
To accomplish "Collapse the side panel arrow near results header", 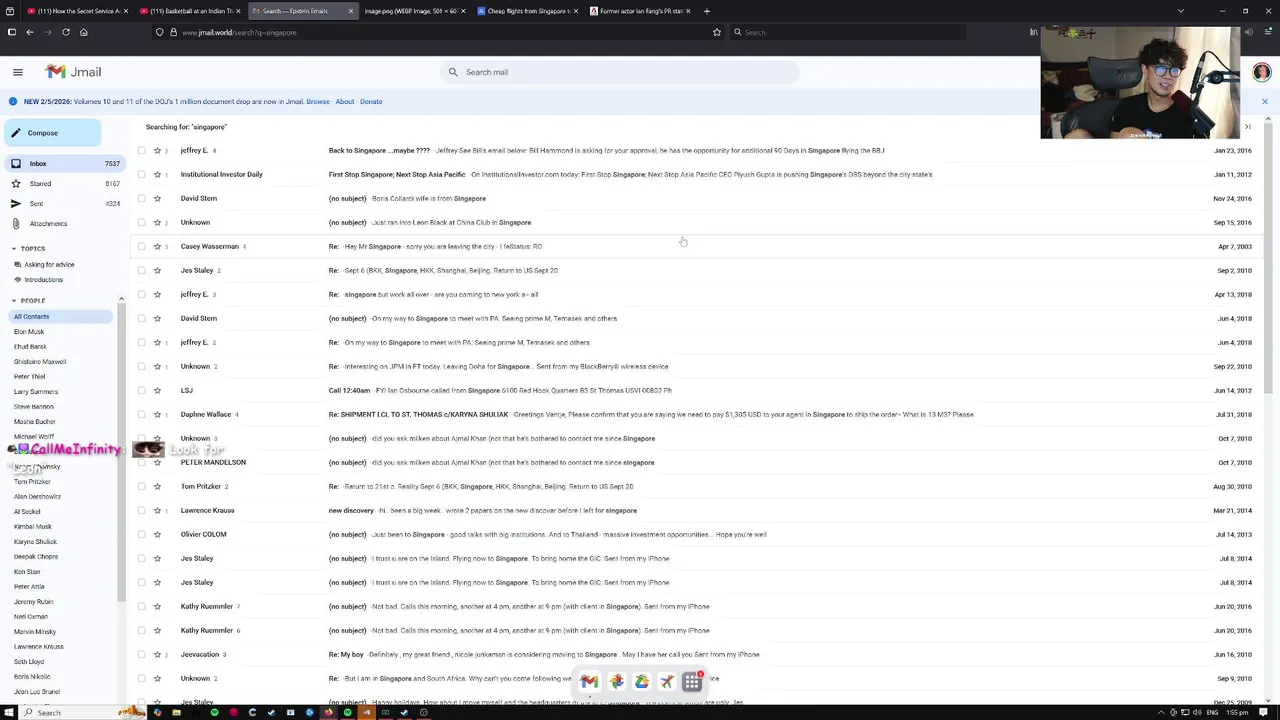I will 1247,127.
